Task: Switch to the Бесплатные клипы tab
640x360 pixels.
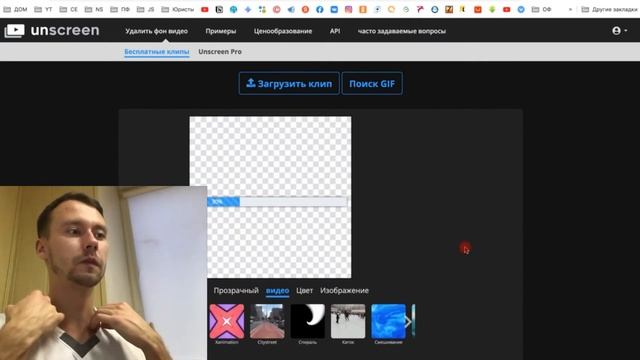Action: pyautogui.click(x=157, y=52)
